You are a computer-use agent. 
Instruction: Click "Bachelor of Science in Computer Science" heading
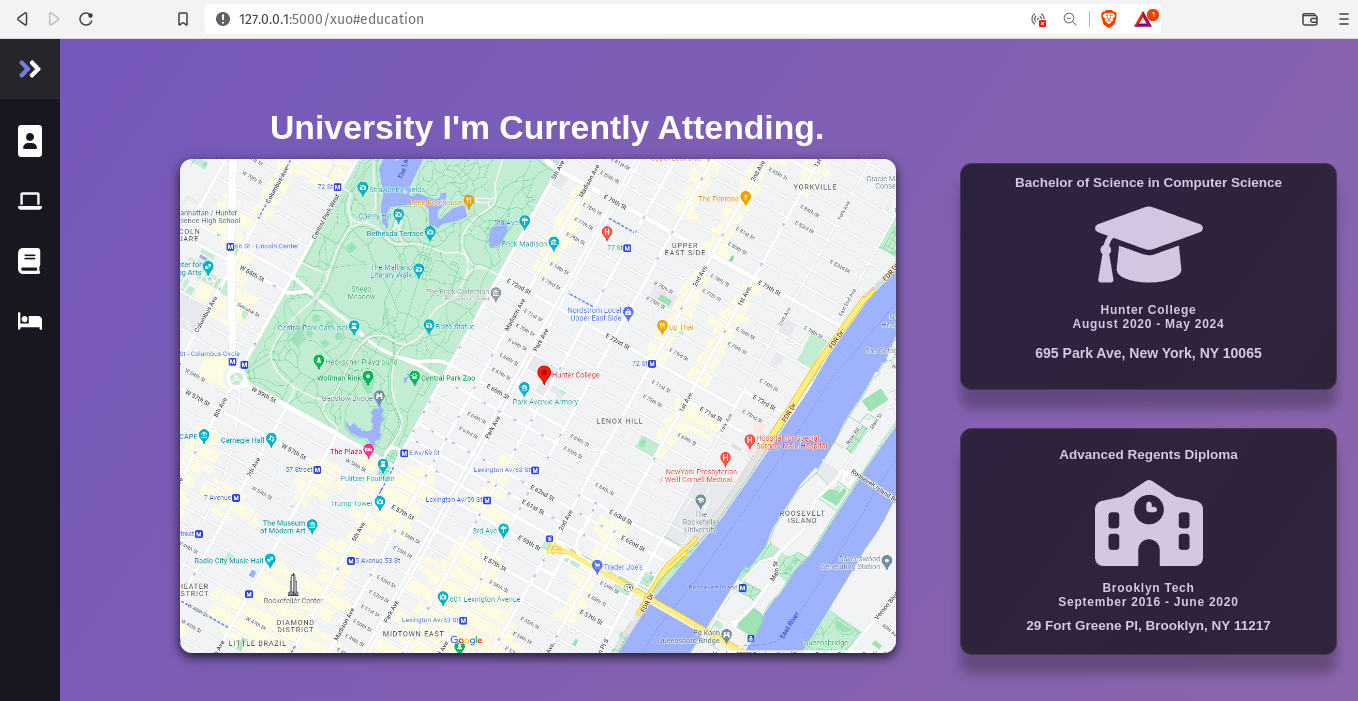click(1148, 182)
